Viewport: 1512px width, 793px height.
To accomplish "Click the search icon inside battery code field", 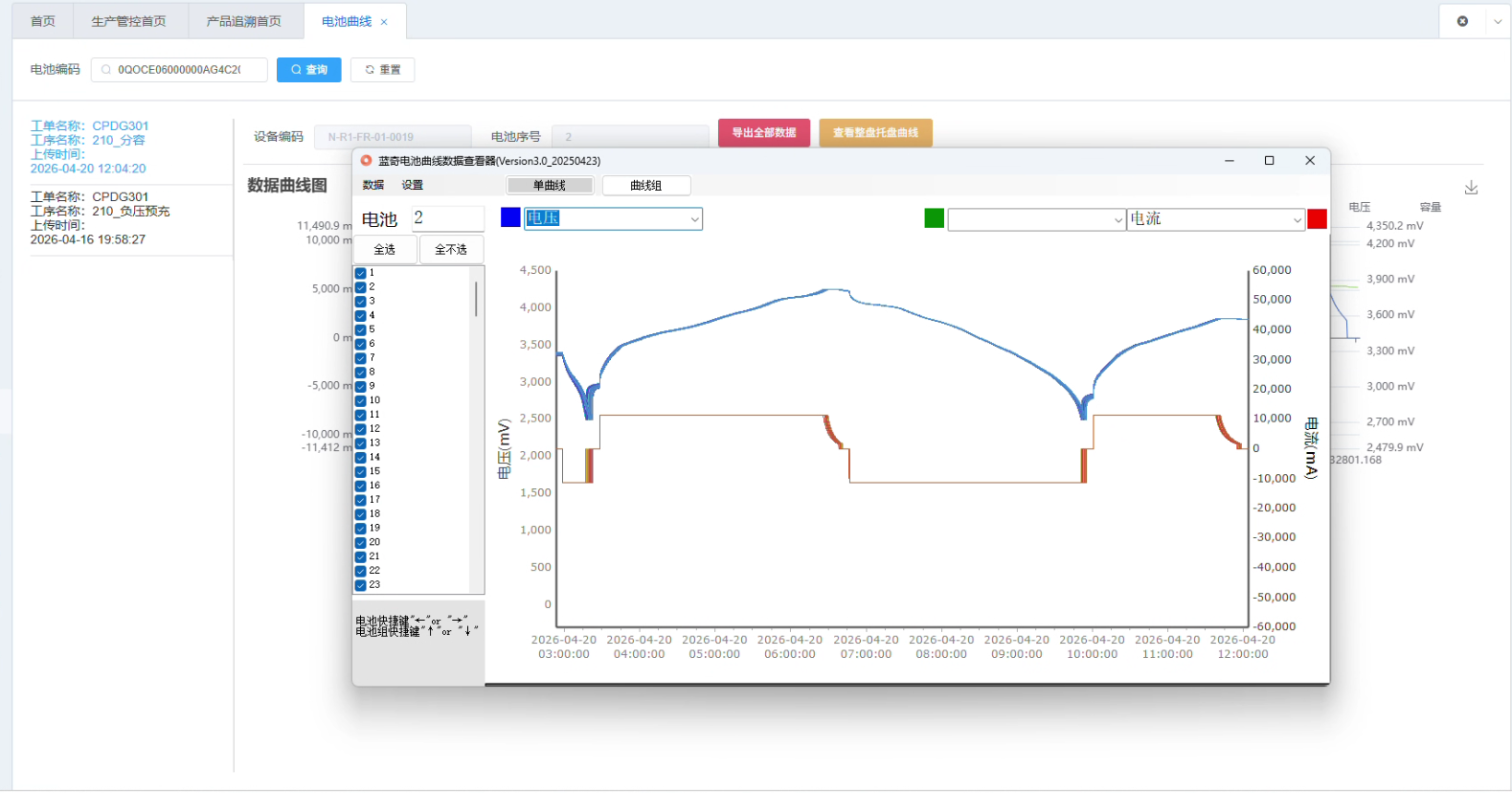I will [106, 70].
